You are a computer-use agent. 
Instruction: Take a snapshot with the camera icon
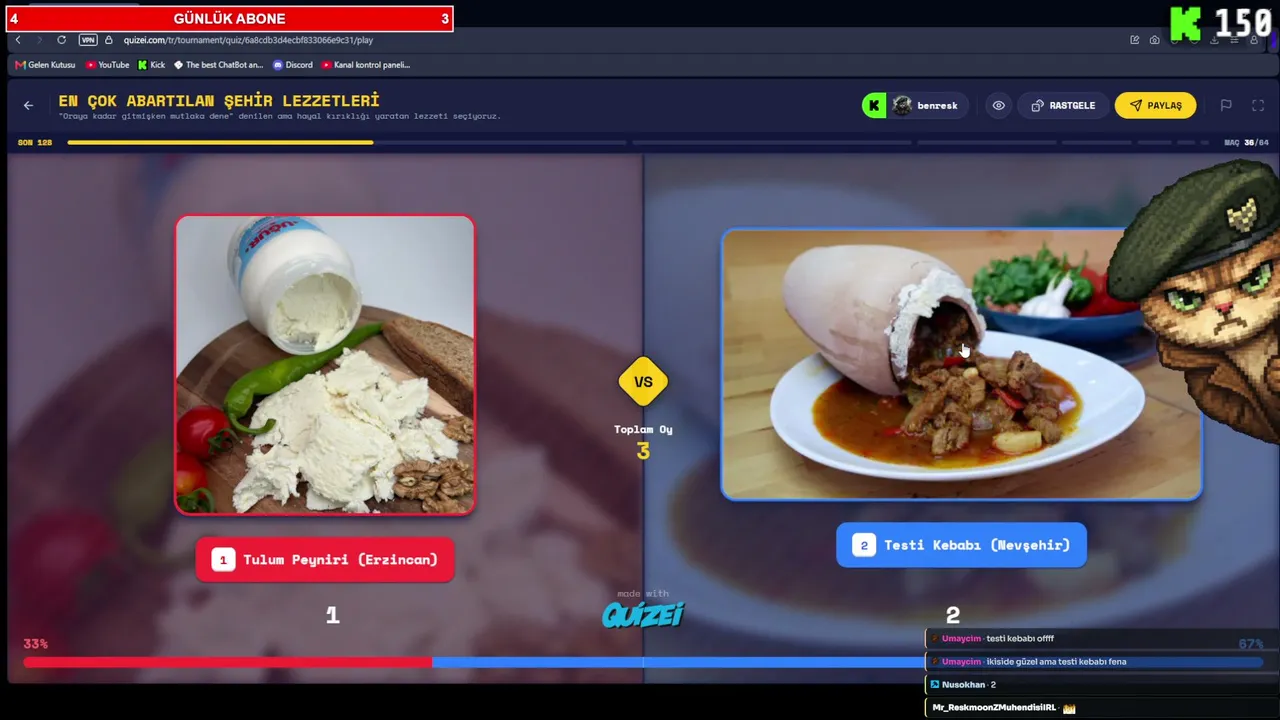pos(1155,40)
